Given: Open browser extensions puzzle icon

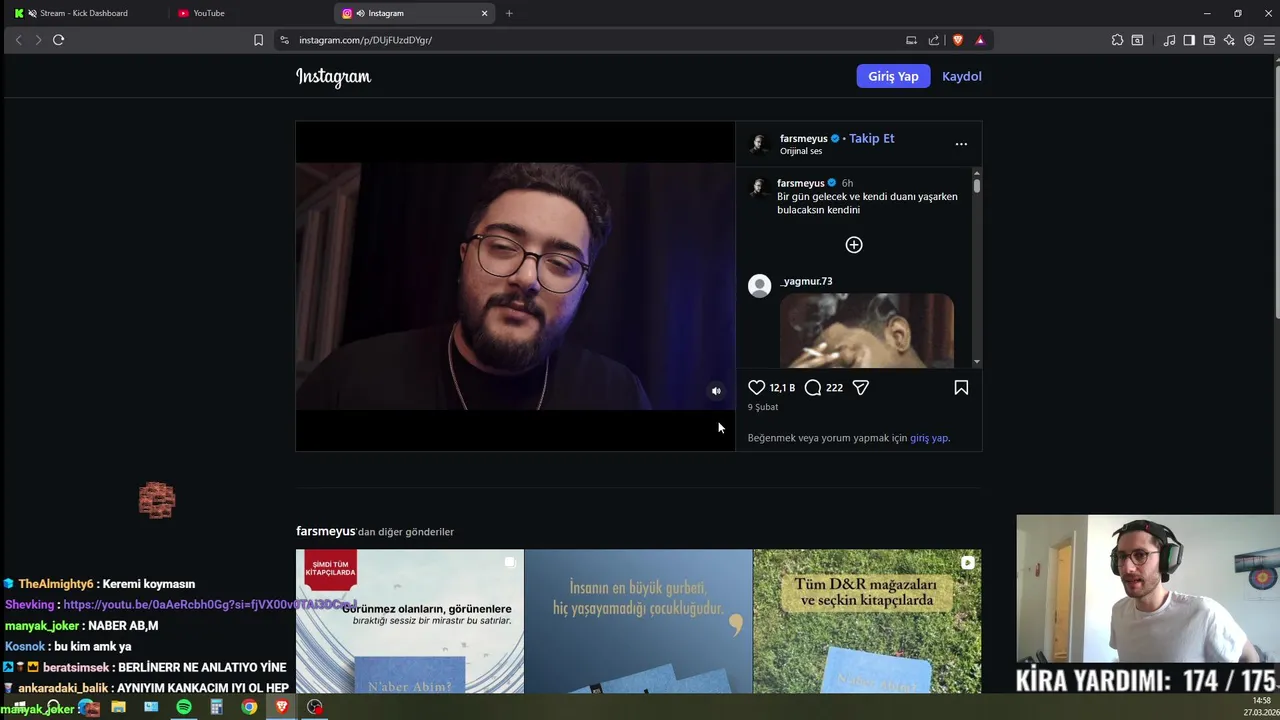Looking at the screenshot, I should pyautogui.click(x=1117, y=40).
